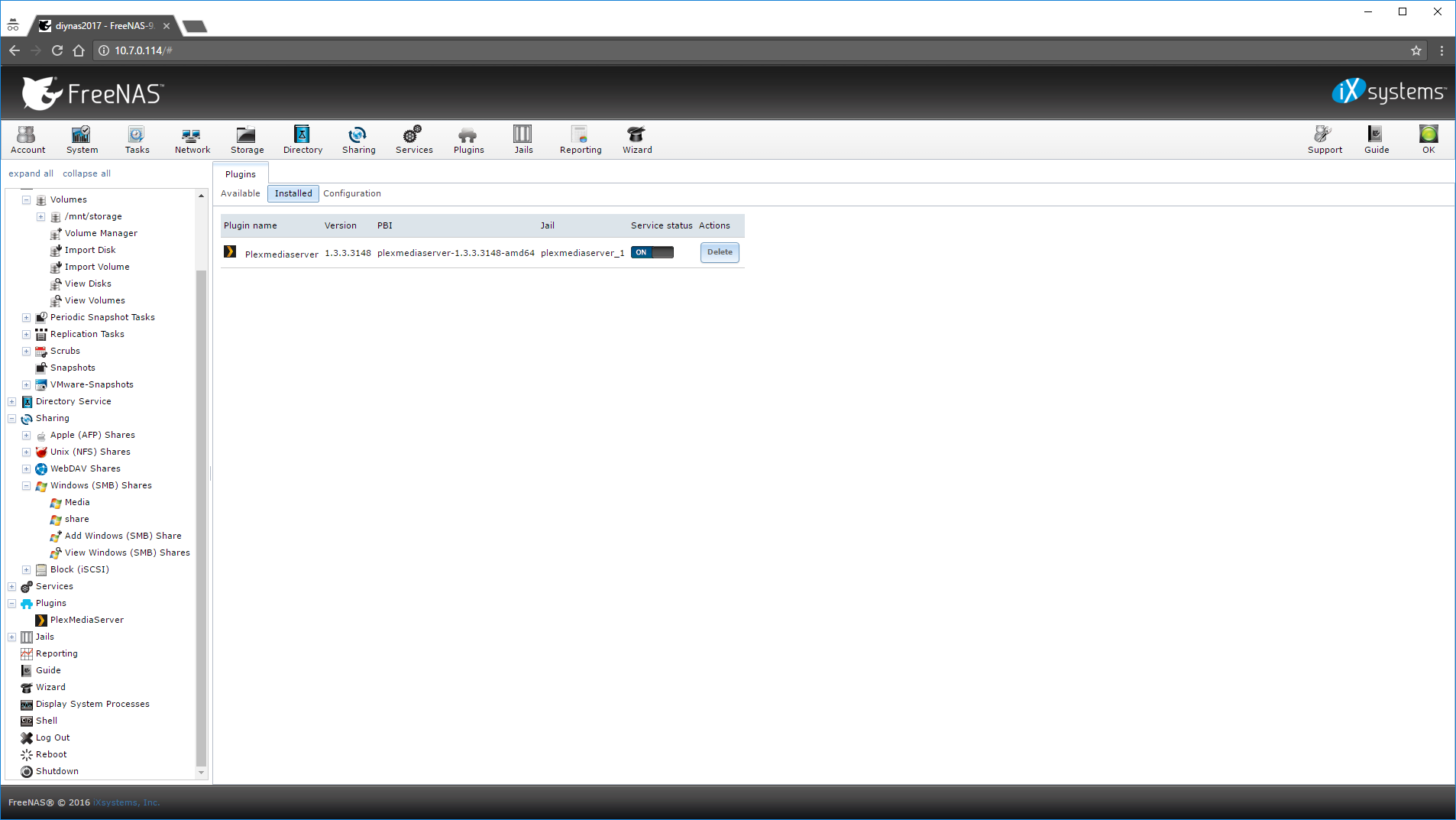1456x820 pixels.
Task: Click Log Out in sidebar
Action: [x=53, y=737]
